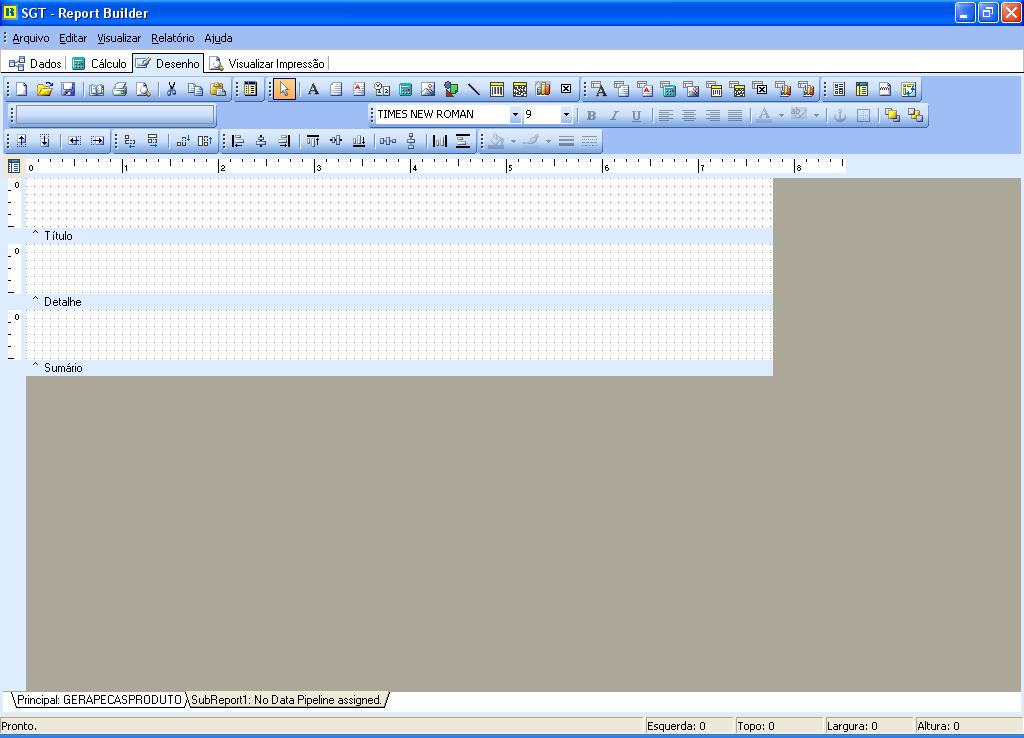This screenshot has height=738, width=1024.
Task: Toggle Bold formatting button
Action: (591, 115)
